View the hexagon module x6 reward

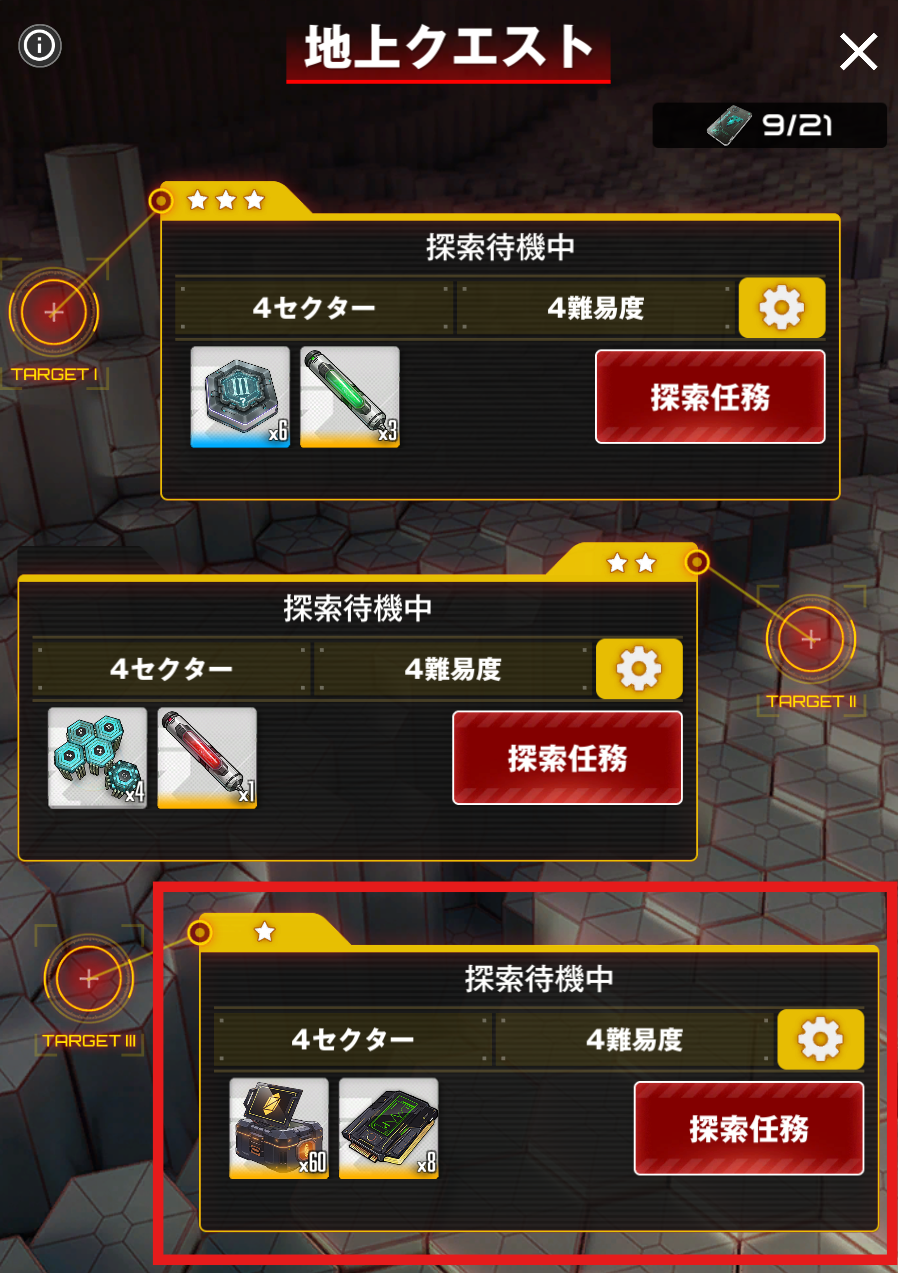point(240,397)
